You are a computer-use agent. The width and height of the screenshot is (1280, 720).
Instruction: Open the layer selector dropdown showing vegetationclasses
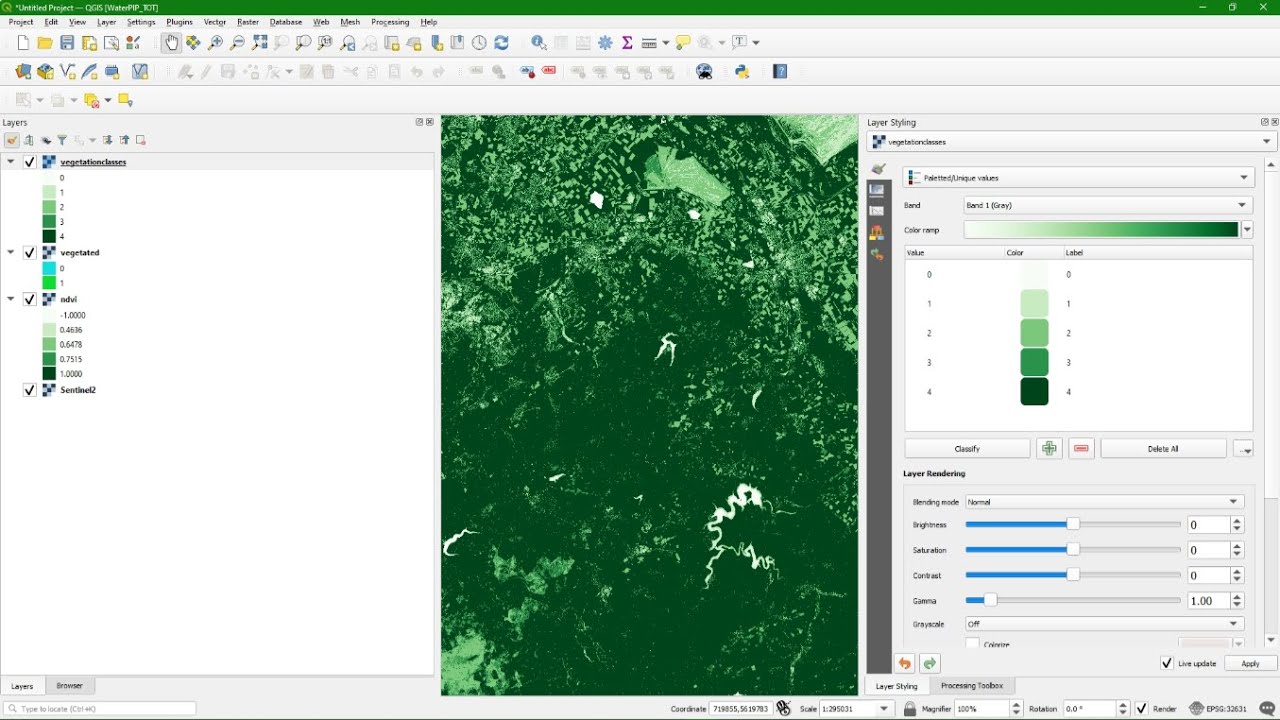coord(1071,142)
